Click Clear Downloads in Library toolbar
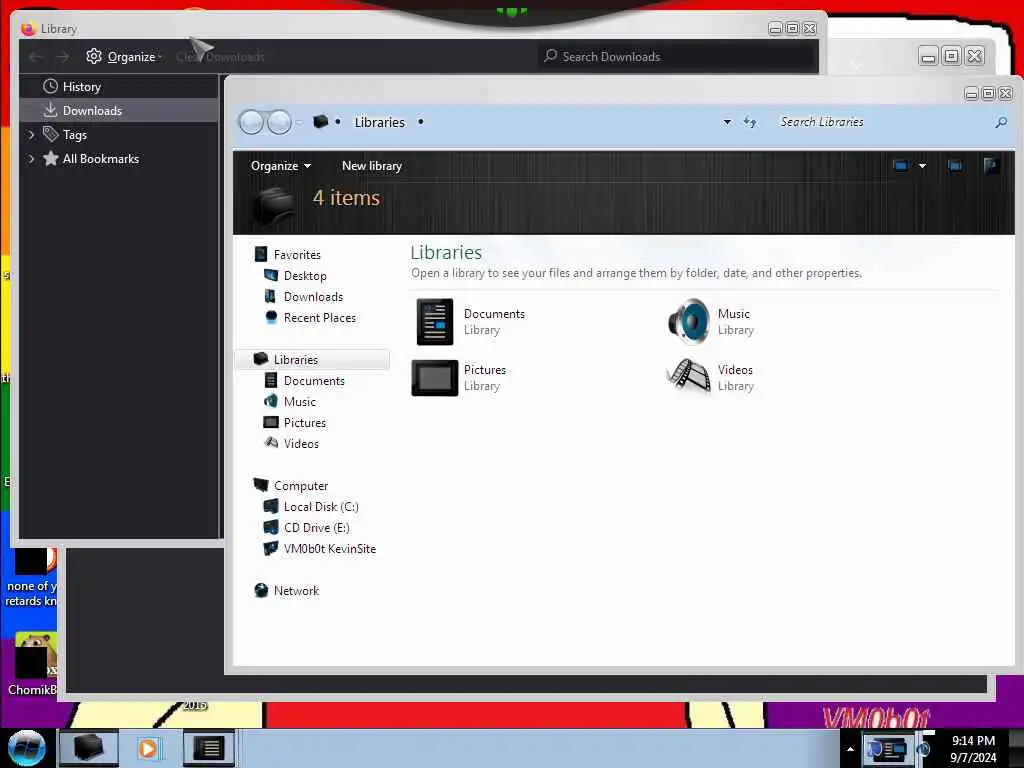Screen dimensions: 1024x768 click(219, 57)
